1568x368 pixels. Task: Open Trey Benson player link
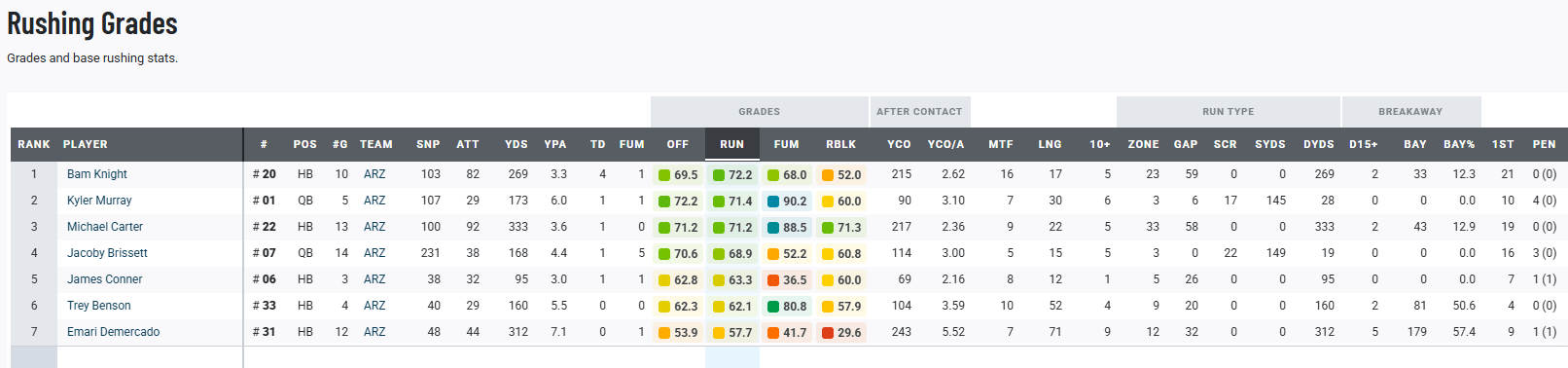click(x=98, y=306)
